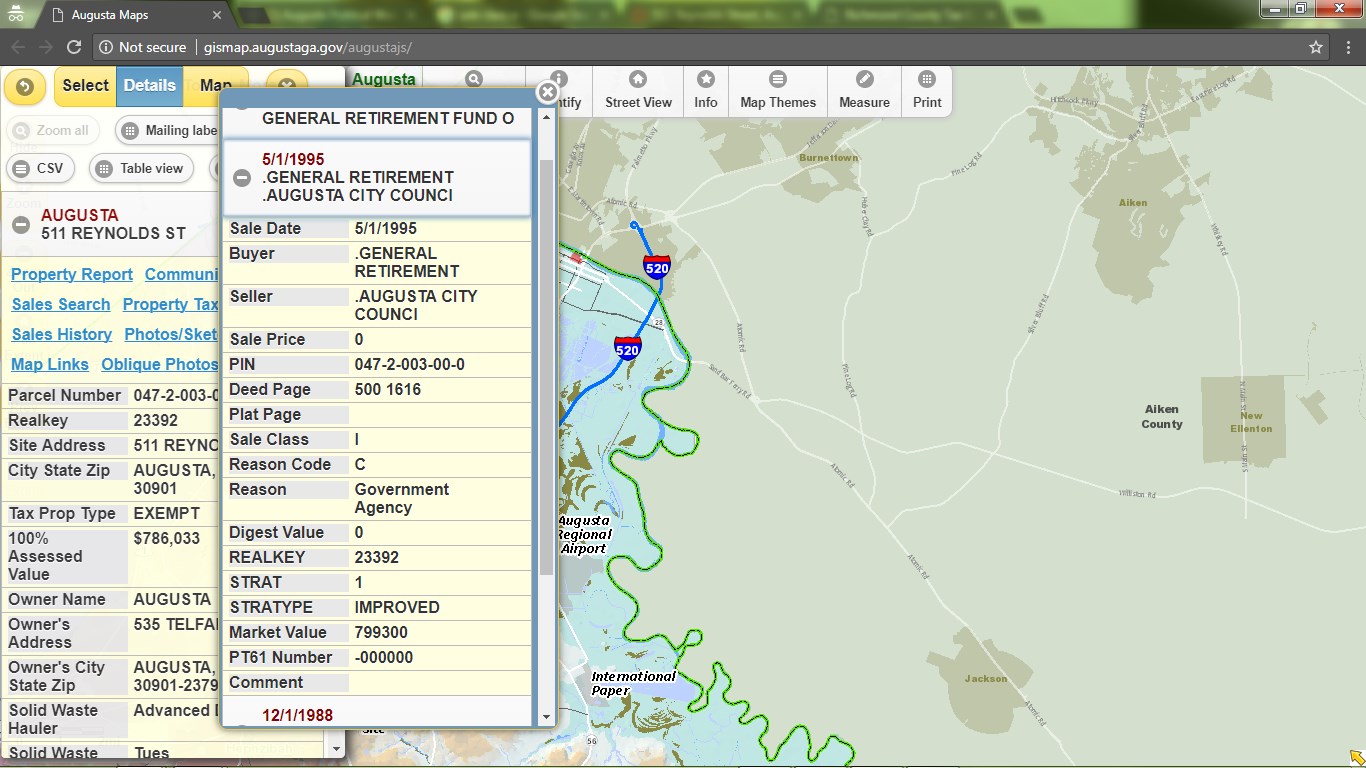Image resolution: width=1366 pixels, height=768 pixels.
Task: Click the Tax Prop Type EXEMPT value
Action: (167, 513)
